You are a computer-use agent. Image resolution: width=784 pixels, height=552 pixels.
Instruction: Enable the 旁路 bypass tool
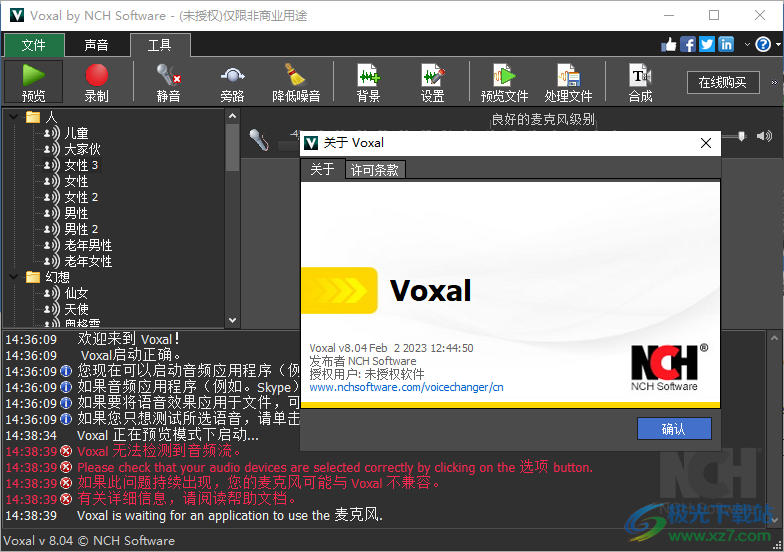[232, 82]
